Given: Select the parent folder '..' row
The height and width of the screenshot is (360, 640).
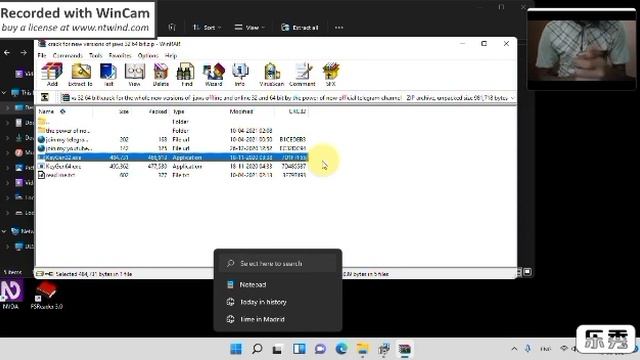Looking at the screenshot, I should [x=172, y=122].
